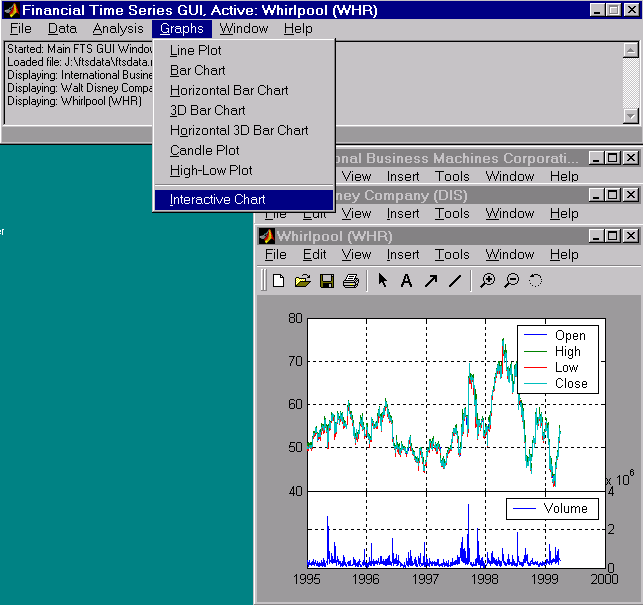Open Help menu in Whirlpool window
643x605 pixels.
pyautogui.click(x=564, y=255)
